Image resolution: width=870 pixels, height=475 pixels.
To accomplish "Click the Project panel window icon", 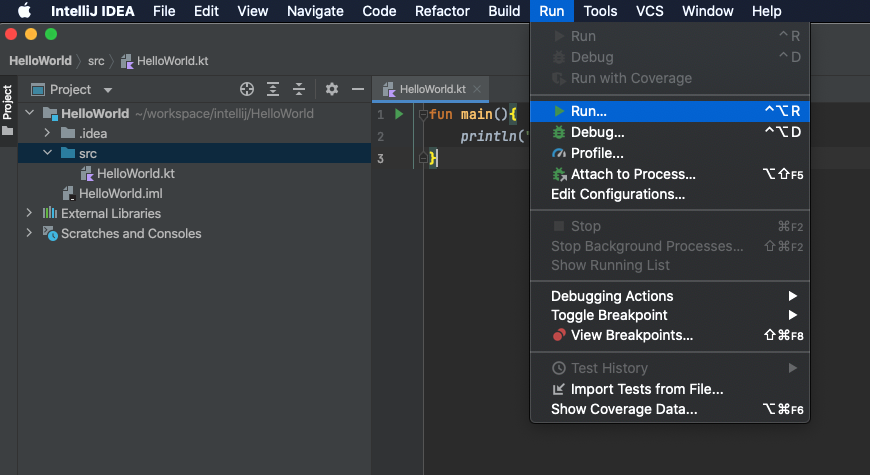I will tap(38, 89).
